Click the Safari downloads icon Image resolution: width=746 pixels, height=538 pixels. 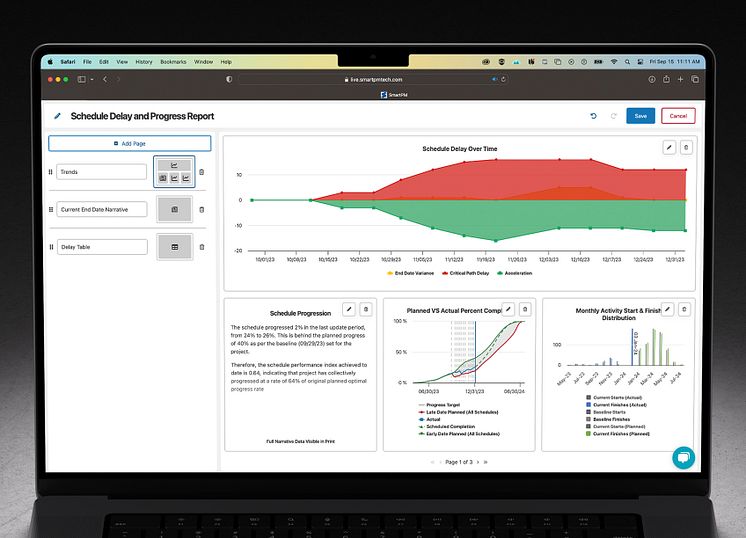[x=652, y=79]
